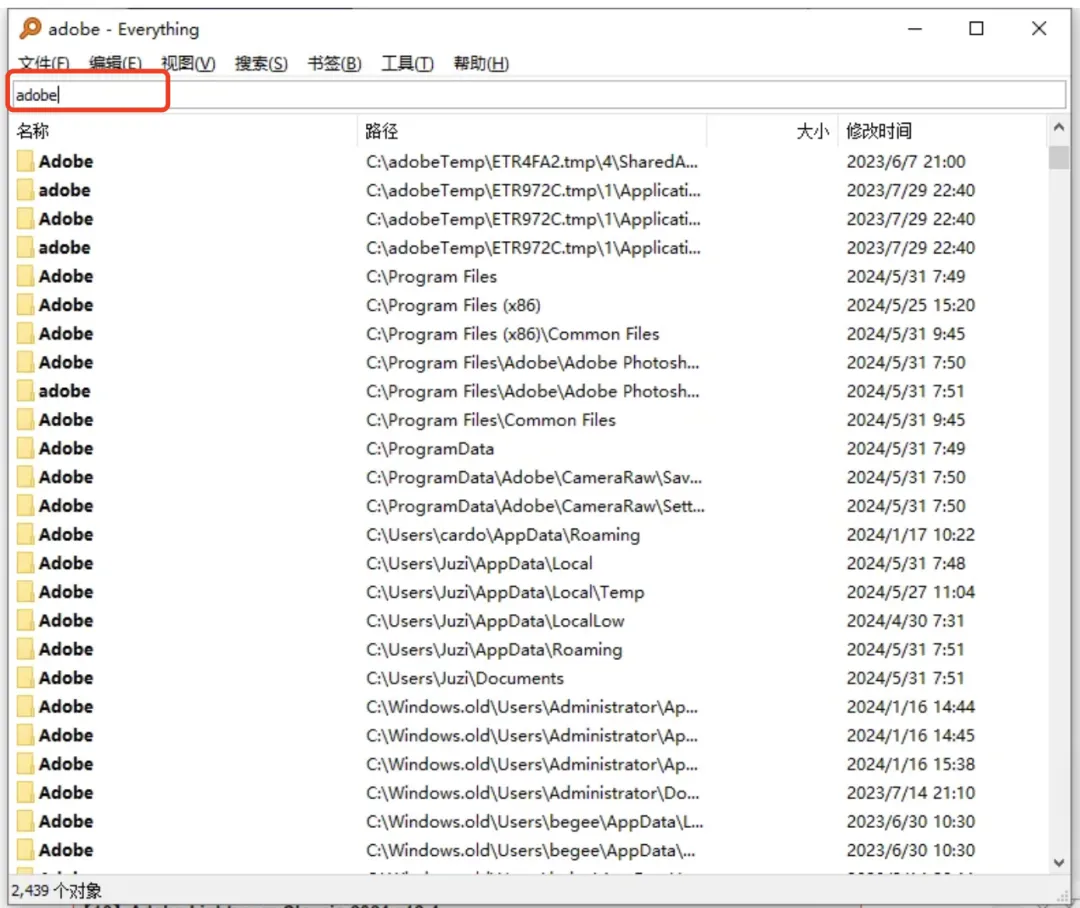The width and height of the screenshot is (1080, 908).
Task: Click folder icon of Adobe dated 2024/1/16 14:44
Action: point(25,707)
